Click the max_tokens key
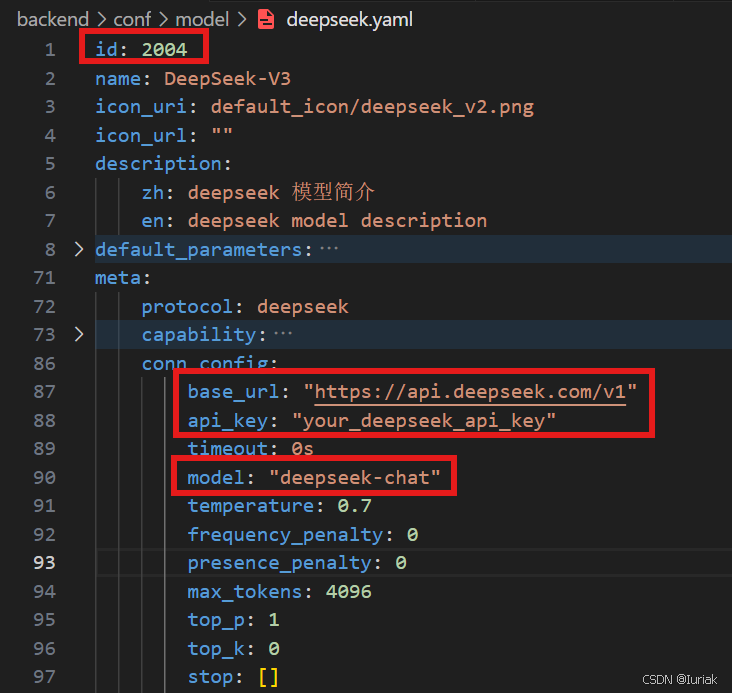 [245, 592]
